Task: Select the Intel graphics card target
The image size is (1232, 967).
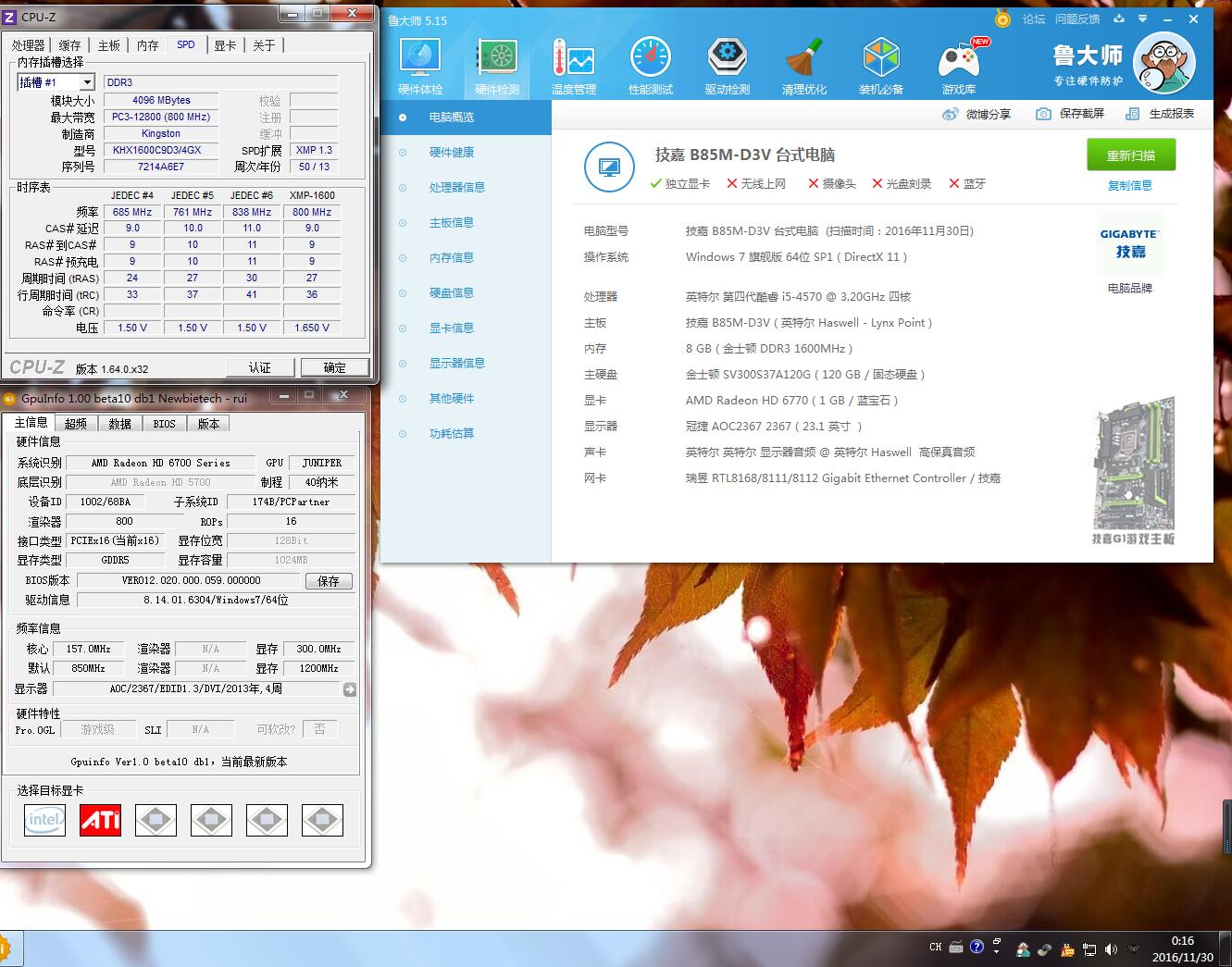Action: pos(44,820)
